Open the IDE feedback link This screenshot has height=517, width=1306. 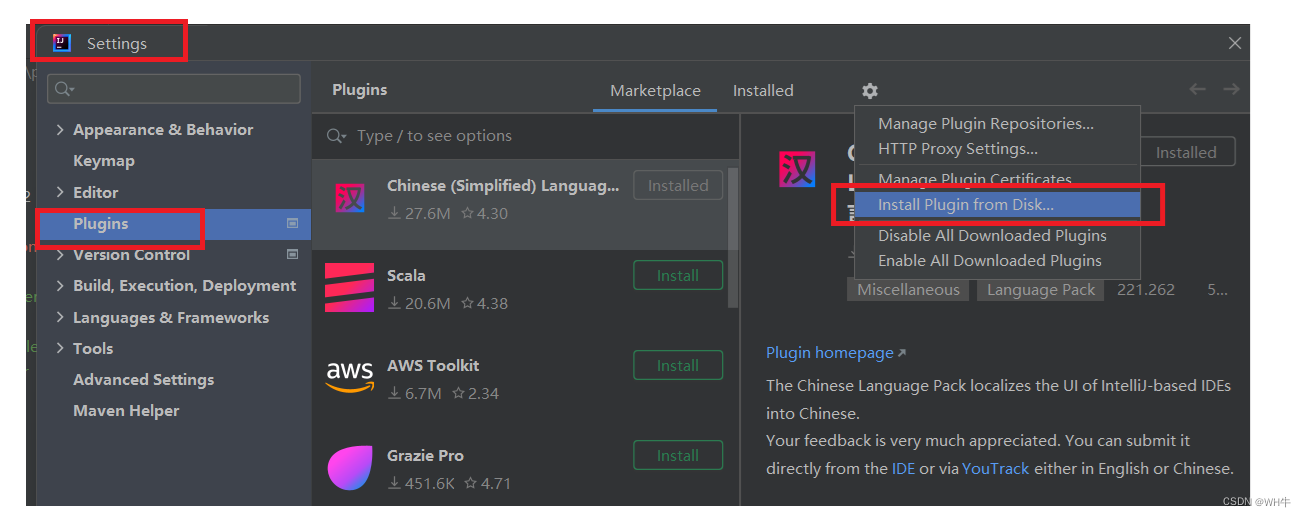click(903, 468)
